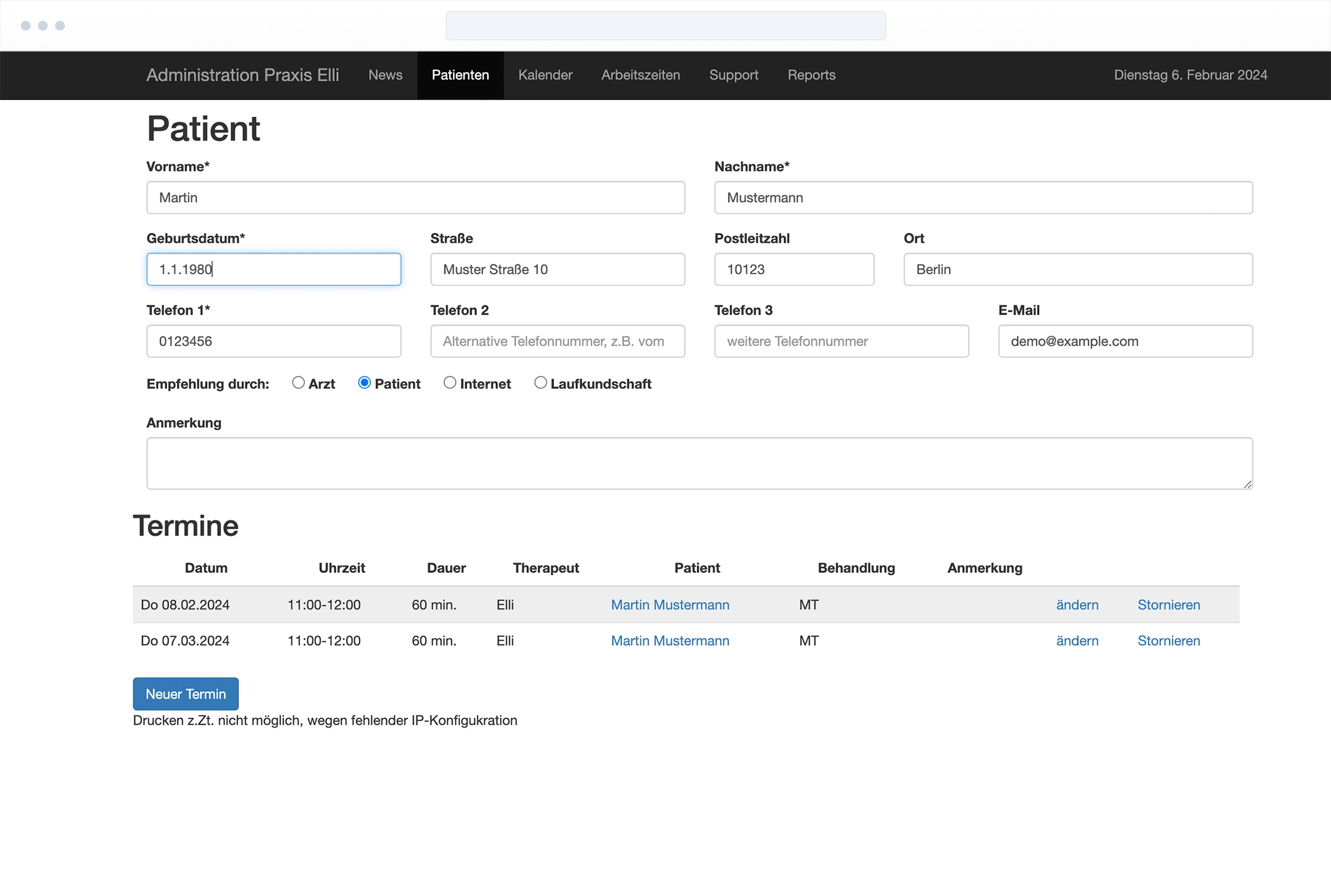The width and height of the screenshot is (1331, 896).
Task: Cancel the 08.02.2024 appointment via Stornieren
Action: coord(1169,605)
